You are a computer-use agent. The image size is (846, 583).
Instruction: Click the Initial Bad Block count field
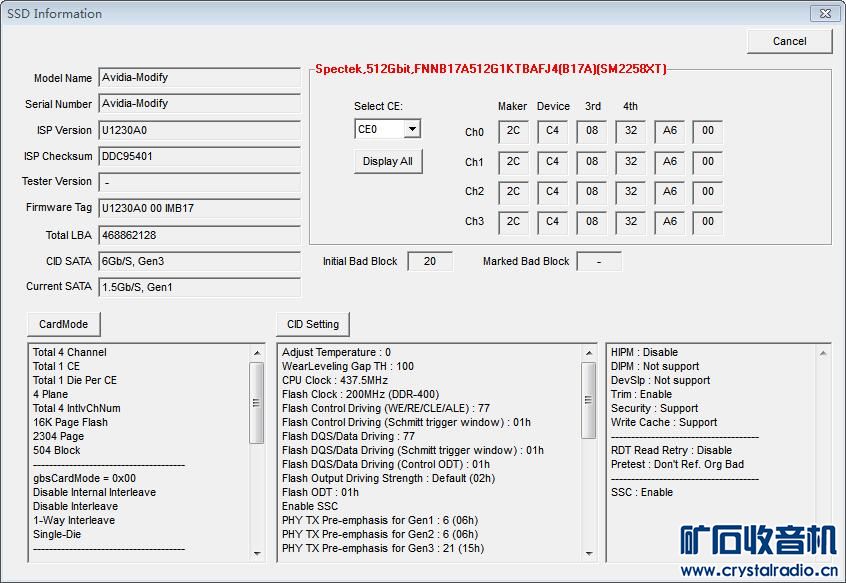pyautogui.click(x=430, y=261)
